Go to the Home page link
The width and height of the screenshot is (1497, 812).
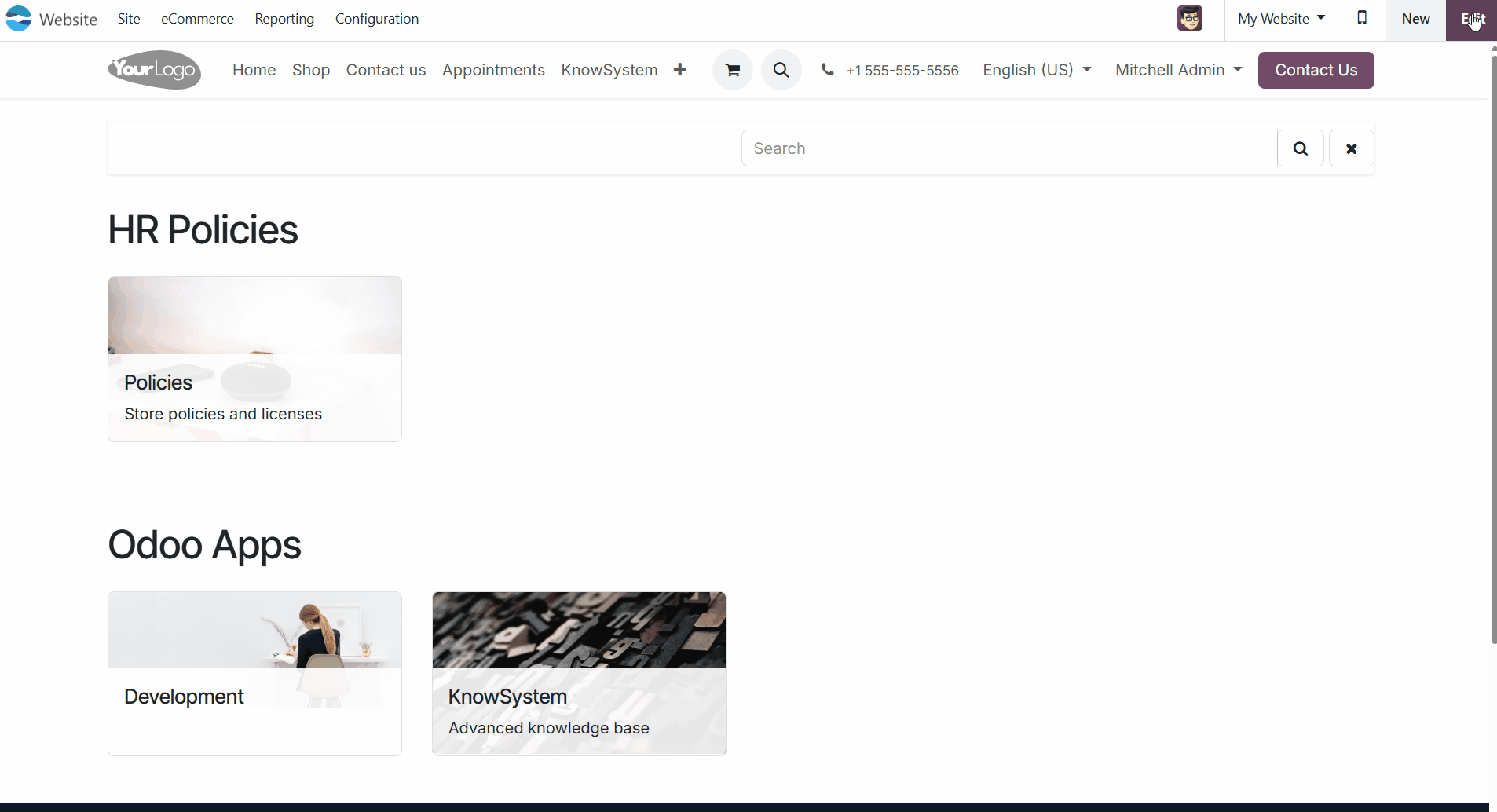click(254, 70)
